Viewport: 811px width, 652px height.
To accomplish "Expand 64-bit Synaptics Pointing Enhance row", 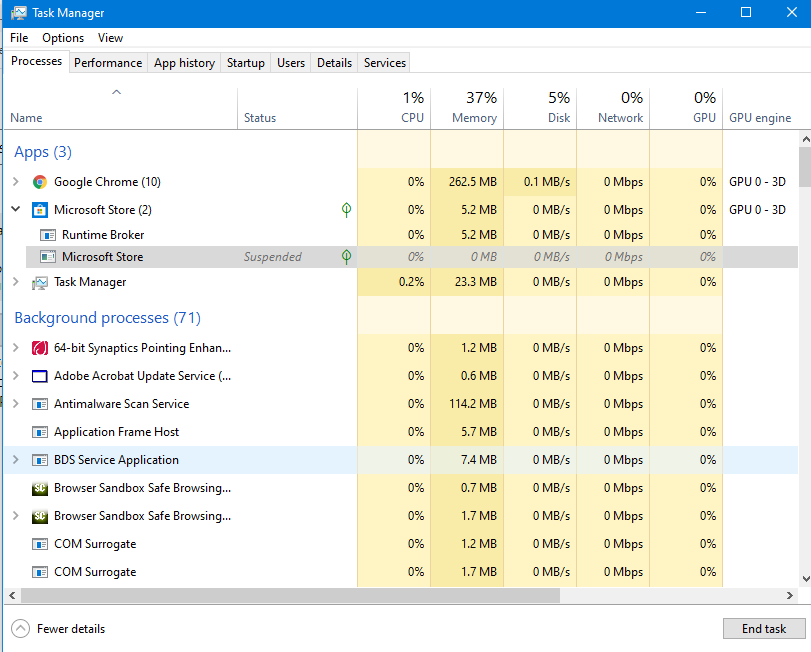I will point(16,347).
